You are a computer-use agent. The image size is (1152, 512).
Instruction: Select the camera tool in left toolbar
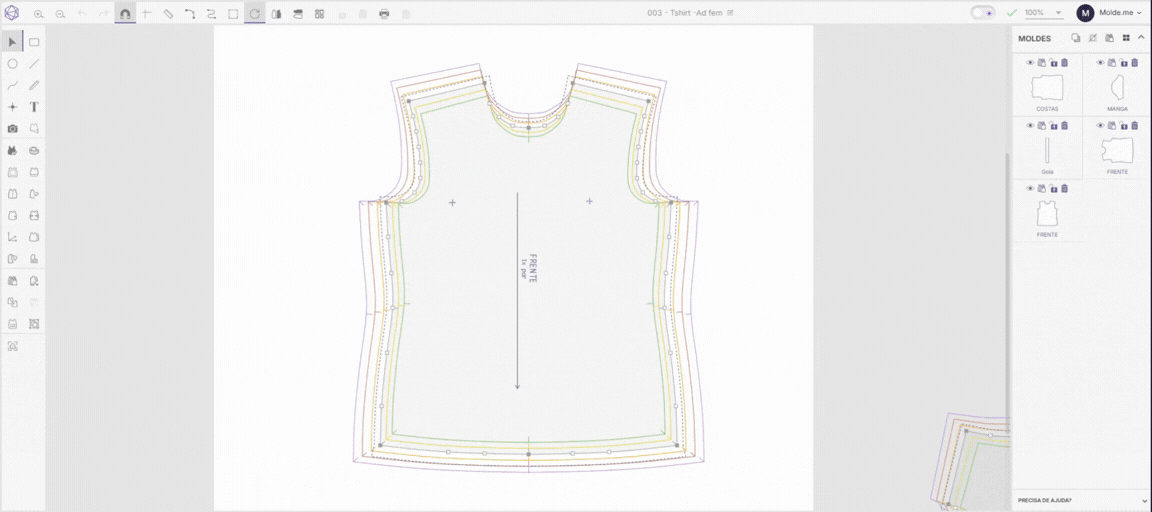pyautogui.click(x=12, y=129)
